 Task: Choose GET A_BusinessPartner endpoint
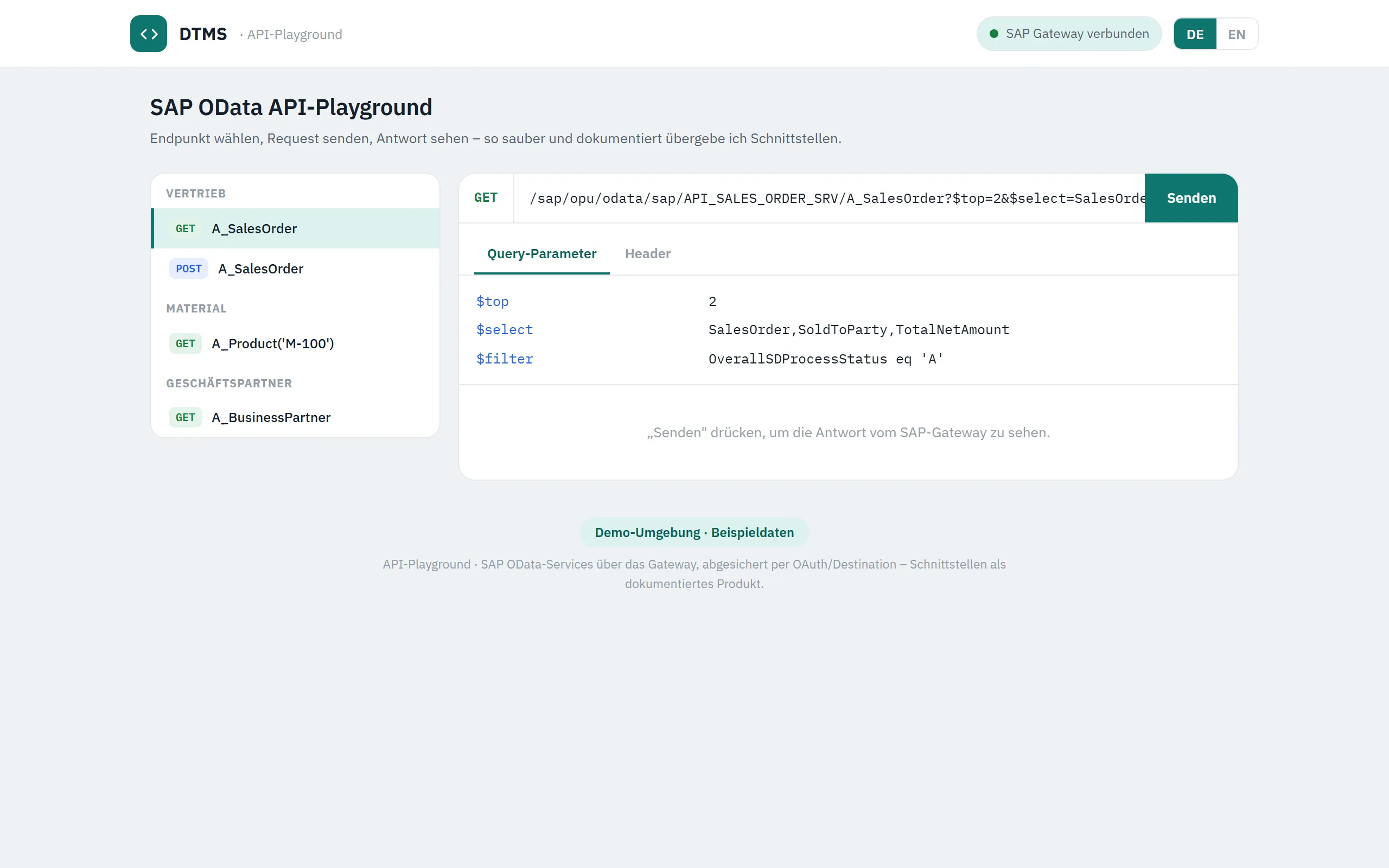click(x=295, y=417)
